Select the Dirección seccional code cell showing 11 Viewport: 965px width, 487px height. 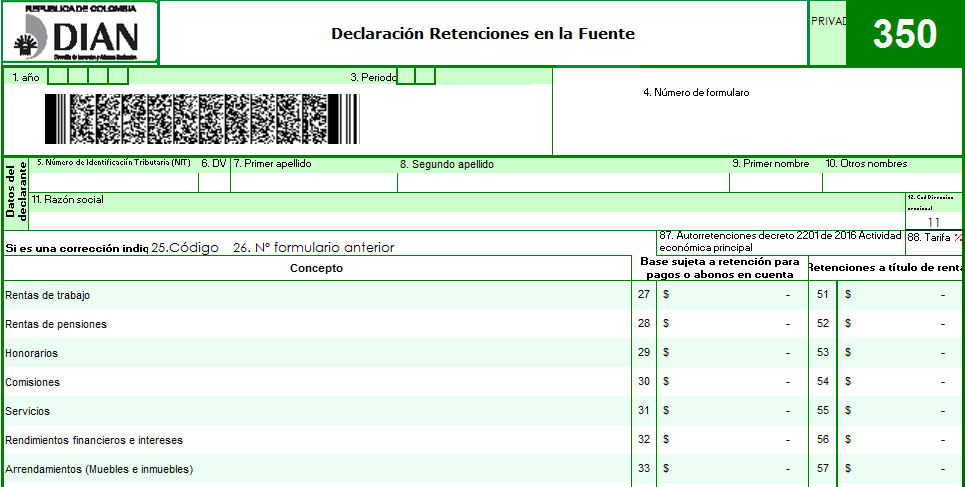point(933,222)
